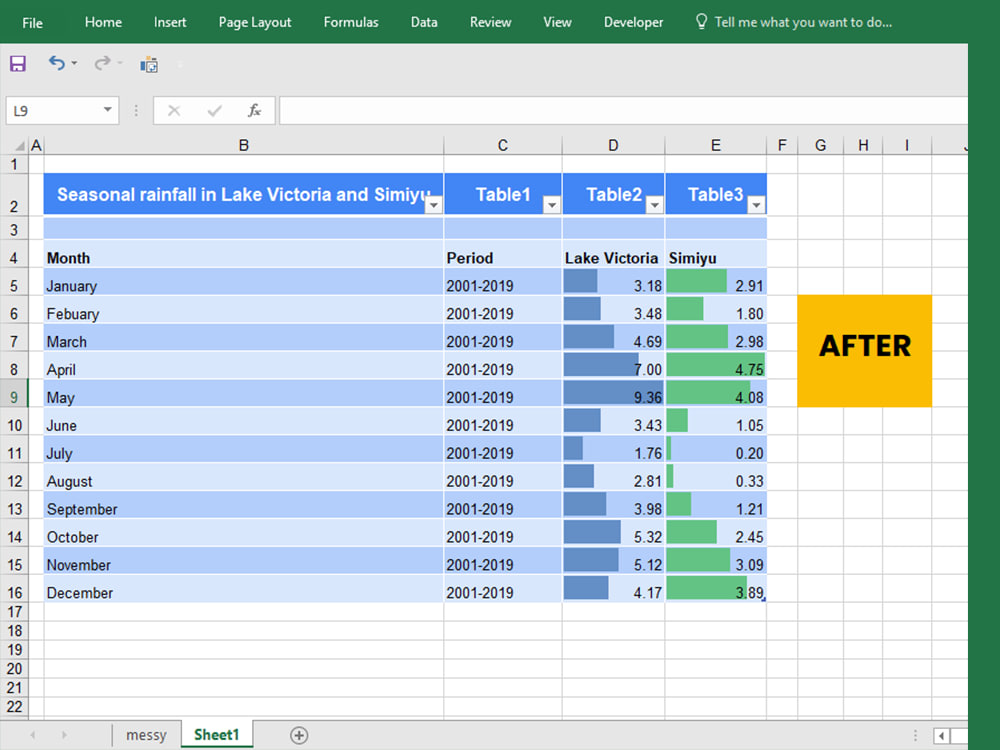Viewport: 1000px width, 750px height.
Task: Switch to the messy sheet tab
Action: pos(146,735)
